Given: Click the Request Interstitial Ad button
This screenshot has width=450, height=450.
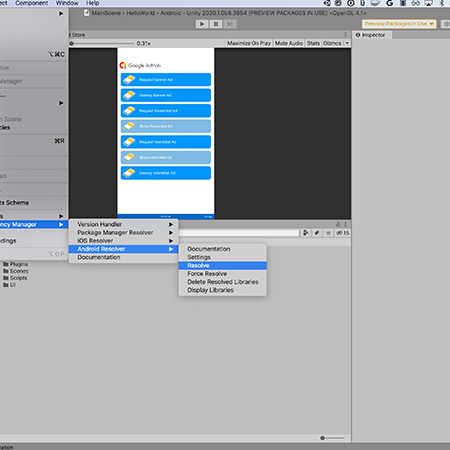Looking at the screenshot, I should tap(166, 142).
